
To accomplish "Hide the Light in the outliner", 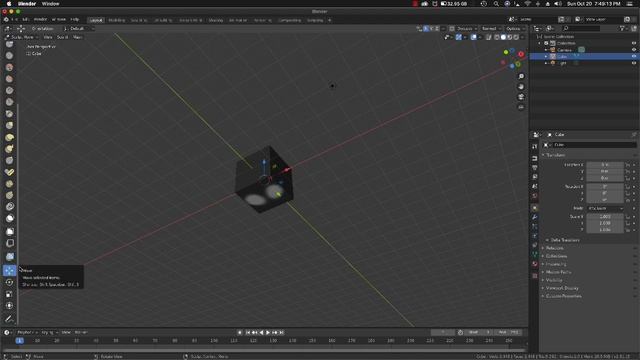I will [634, 63].
